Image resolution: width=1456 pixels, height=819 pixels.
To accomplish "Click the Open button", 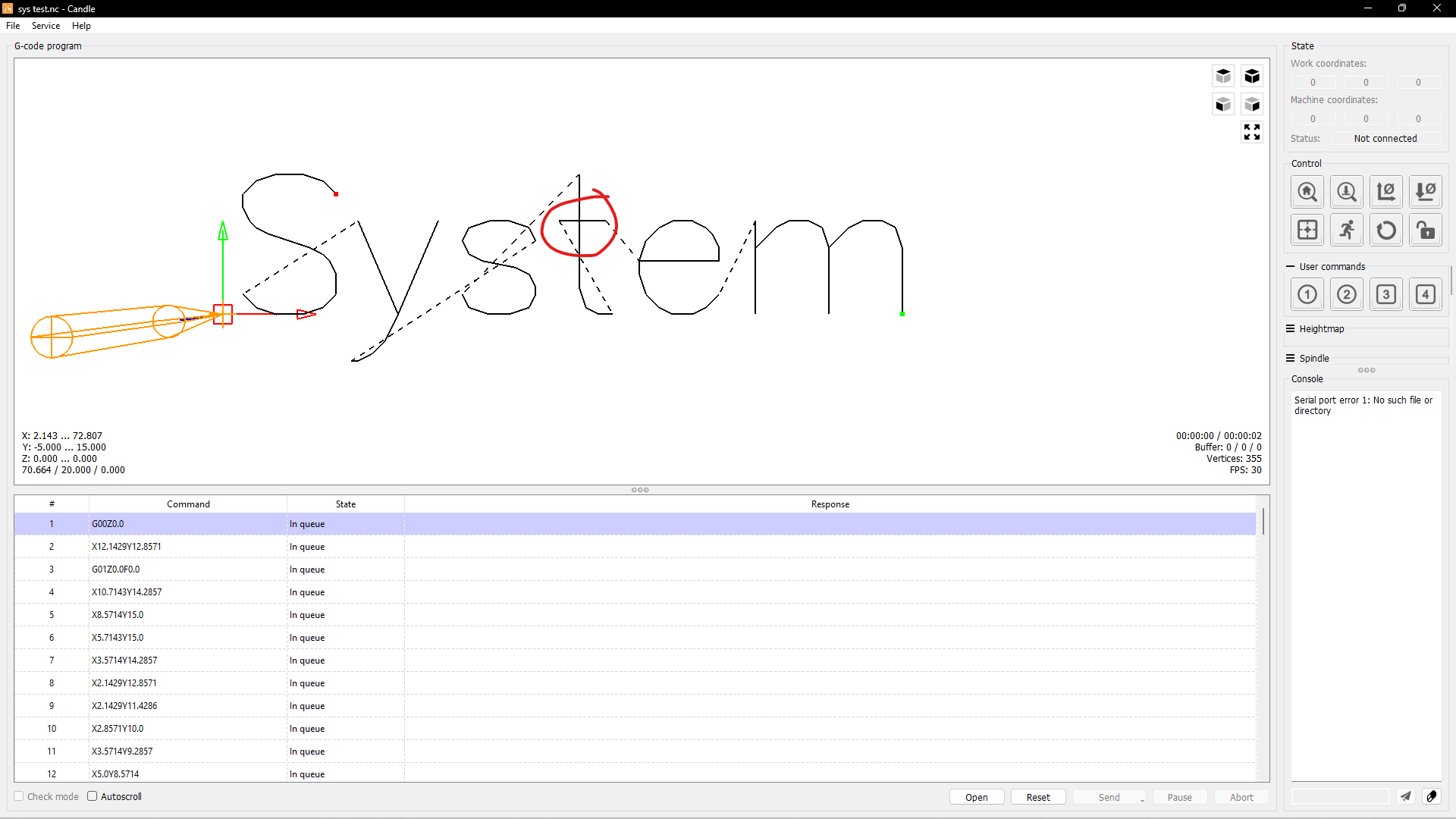I will [976, 797].
